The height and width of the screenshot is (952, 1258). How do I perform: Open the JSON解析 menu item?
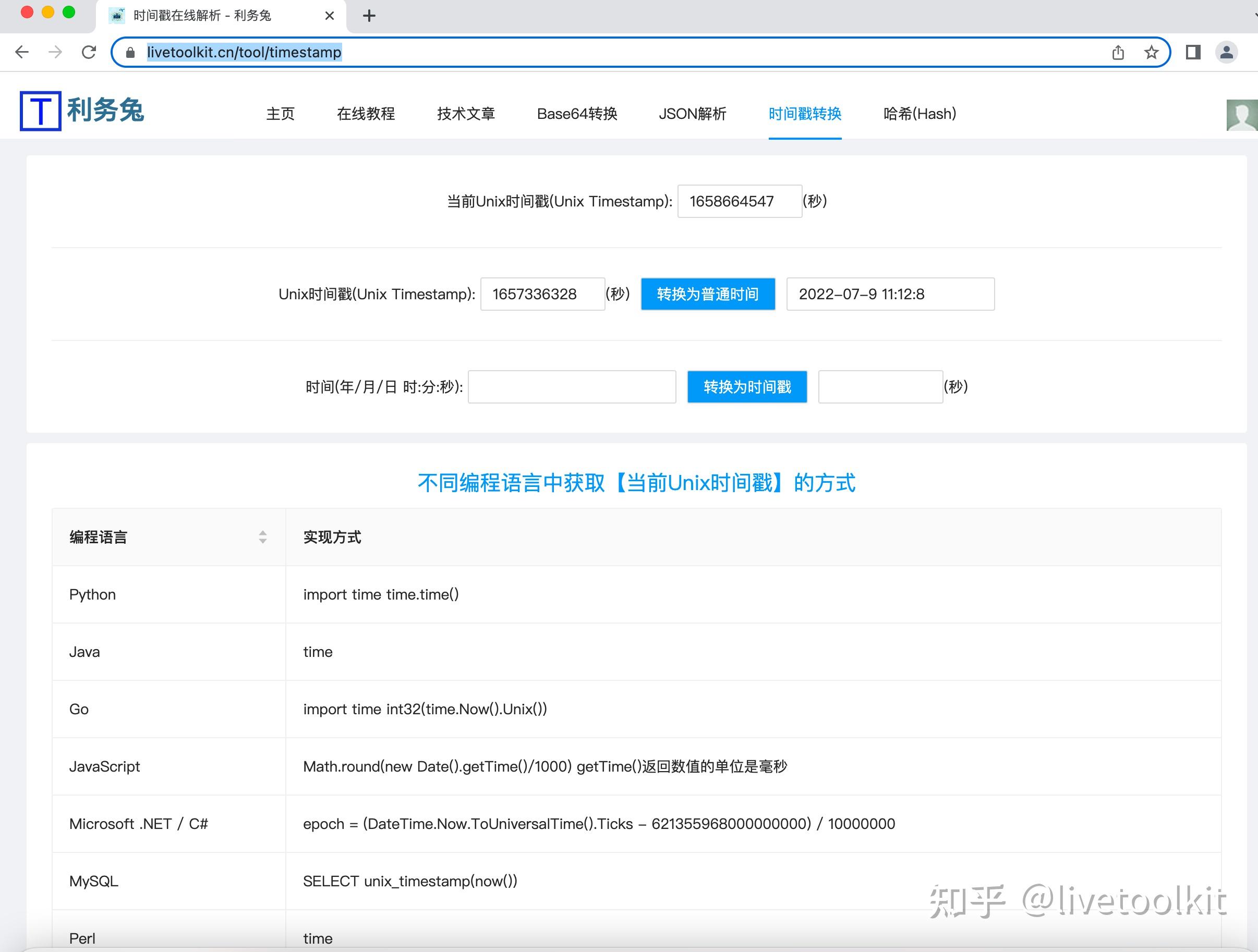click(x=693, y=114)
